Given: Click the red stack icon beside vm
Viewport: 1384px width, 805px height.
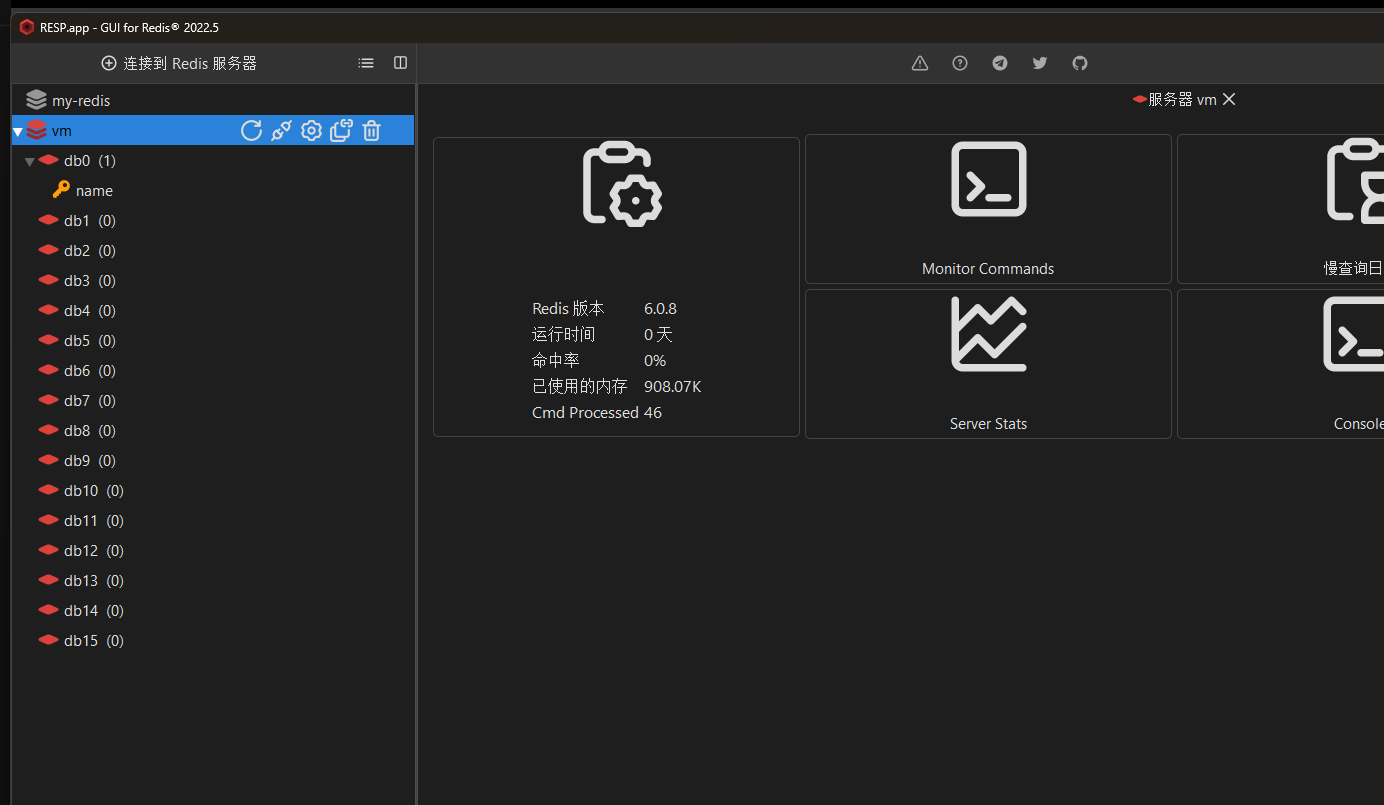Looking at the screenshot, I should click(x=36, y=130).
